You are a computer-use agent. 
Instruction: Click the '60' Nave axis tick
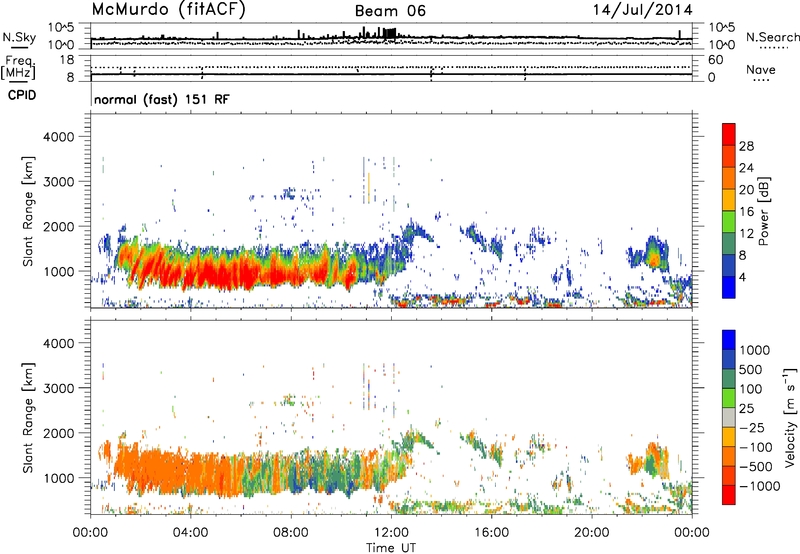(715, 60)
